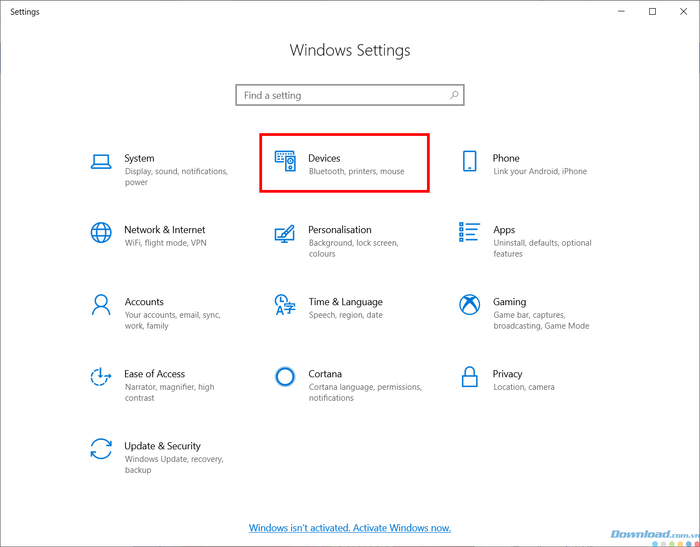Focus the Find a setting search box
The height and width of the screenshot is (547, 700).
point(350,95)
